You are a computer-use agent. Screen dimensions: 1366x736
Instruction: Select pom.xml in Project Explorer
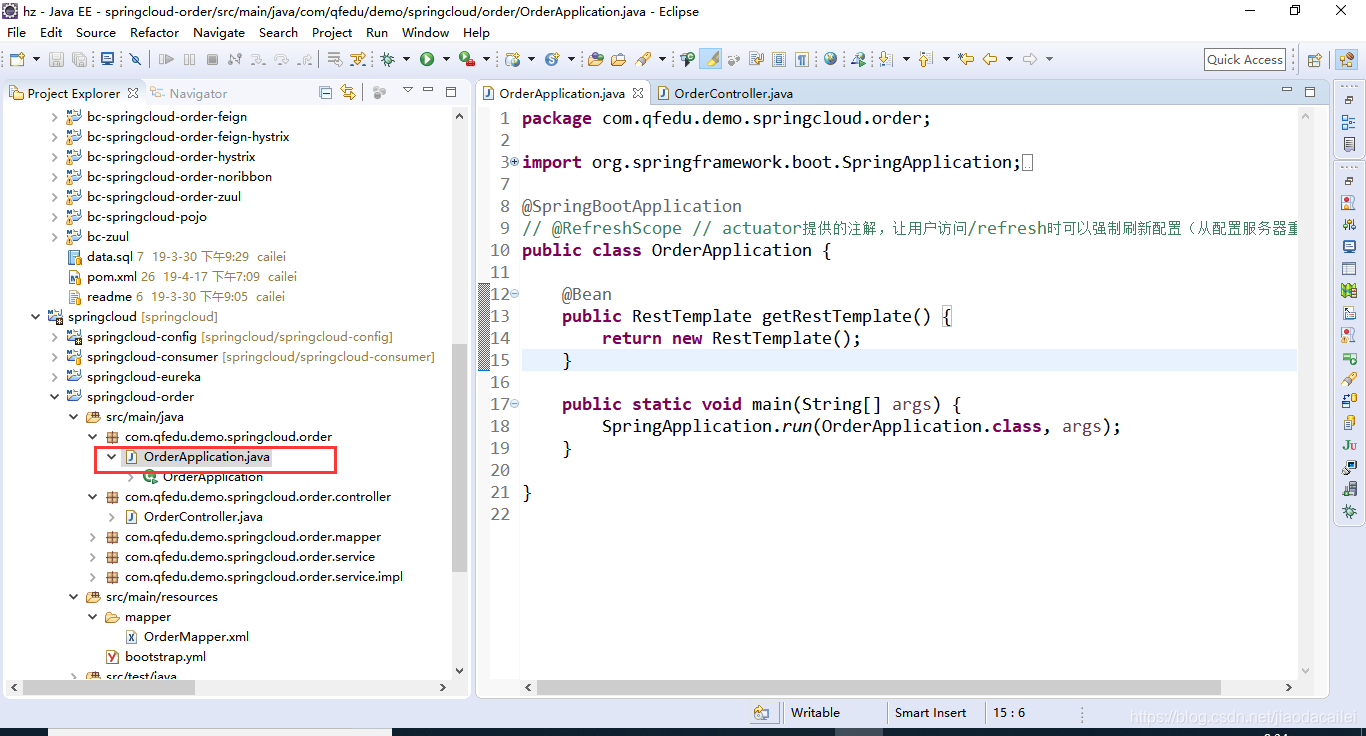112,277
